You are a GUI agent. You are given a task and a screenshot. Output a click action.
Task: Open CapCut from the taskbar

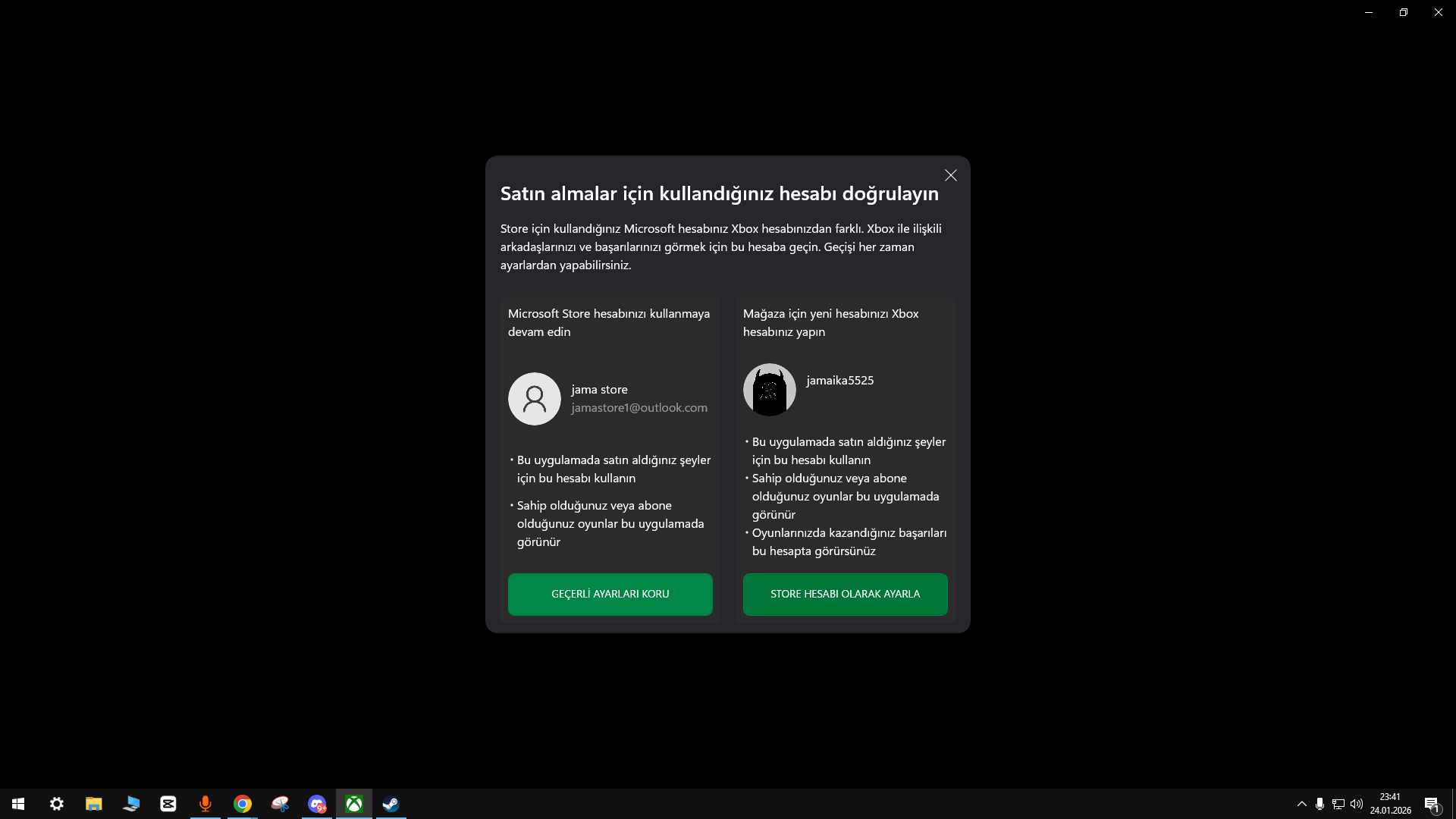(x=168, y=804)
